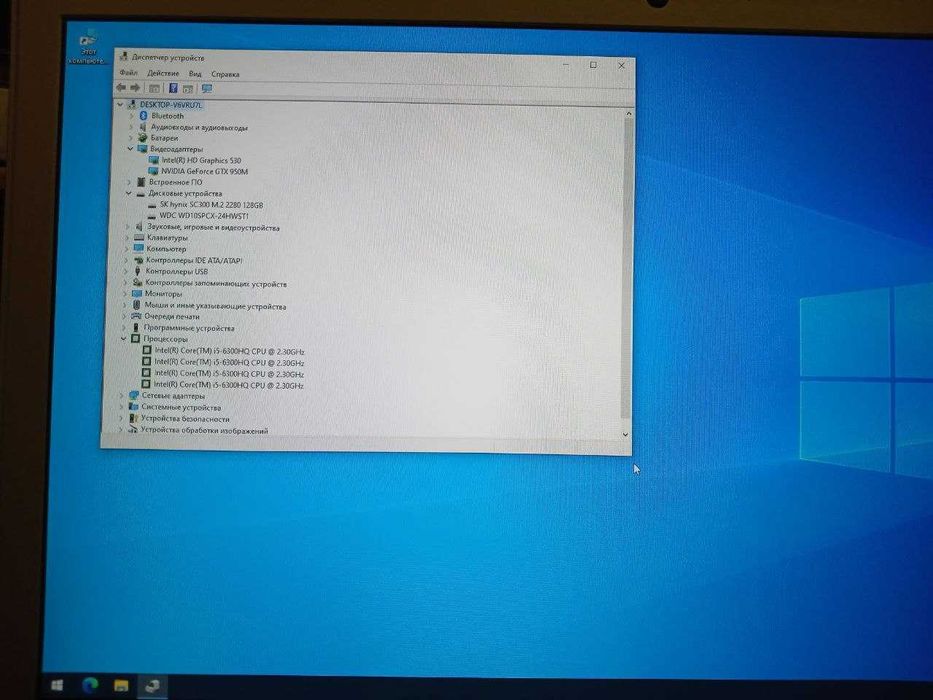This screenshot has height=700, width=933.
Task: Collapse the Видеоадаптеры category
Action: click(130, 149)
